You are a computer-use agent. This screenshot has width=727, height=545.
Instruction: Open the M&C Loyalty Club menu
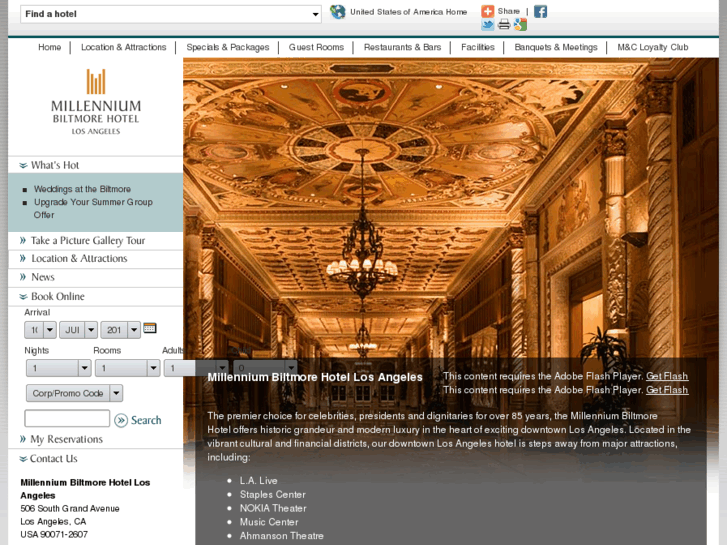coord(653,47)
